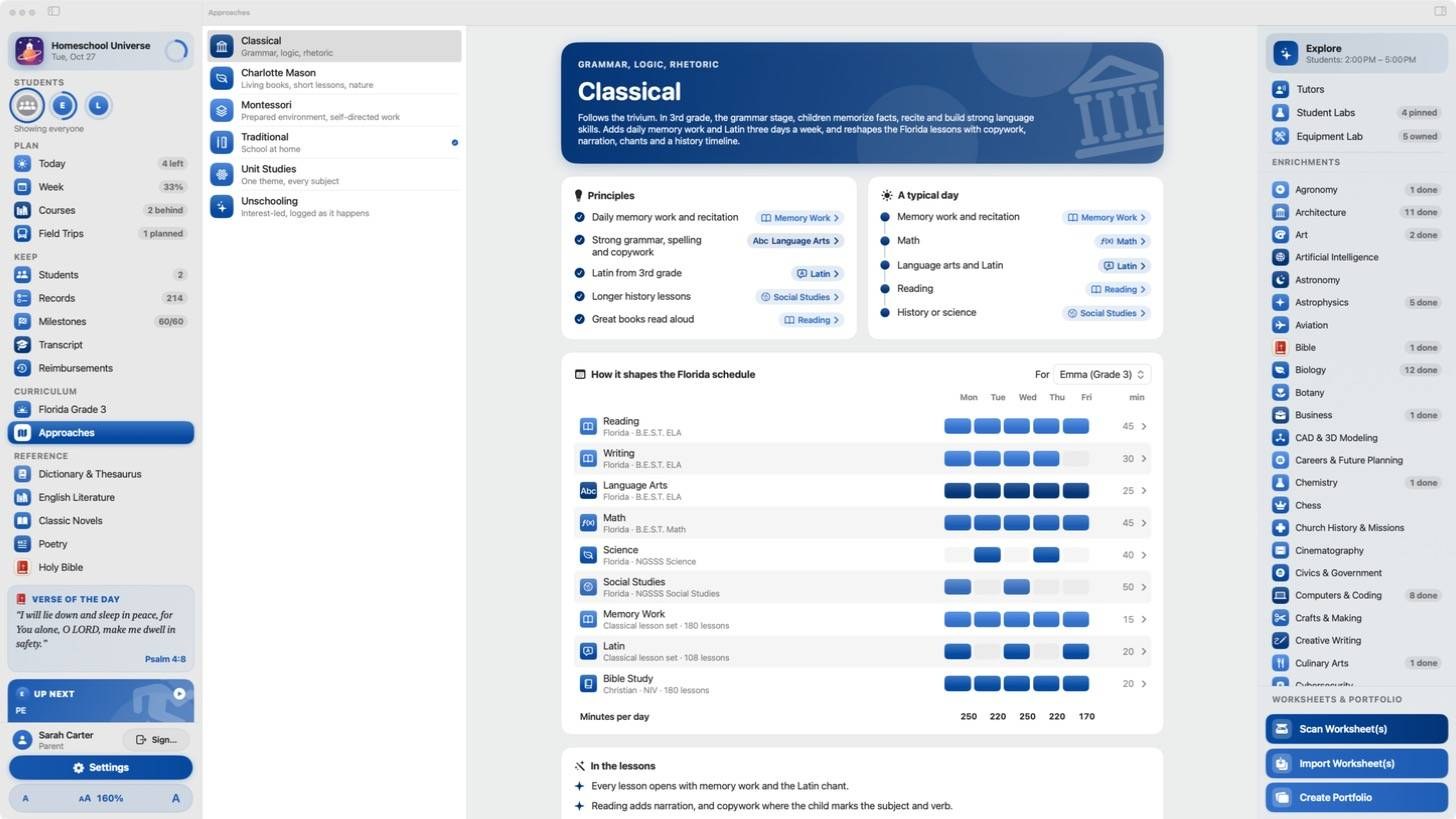Click the Tutors person icon
The height and width of the screenshot is (819, 1456).
1280,89
